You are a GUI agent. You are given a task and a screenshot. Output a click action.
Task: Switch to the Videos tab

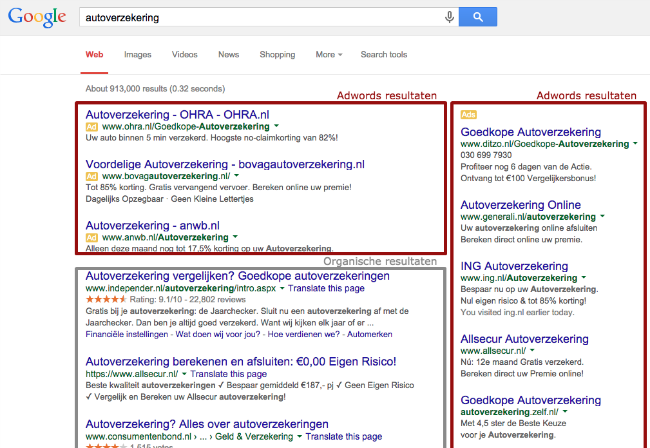184,54
